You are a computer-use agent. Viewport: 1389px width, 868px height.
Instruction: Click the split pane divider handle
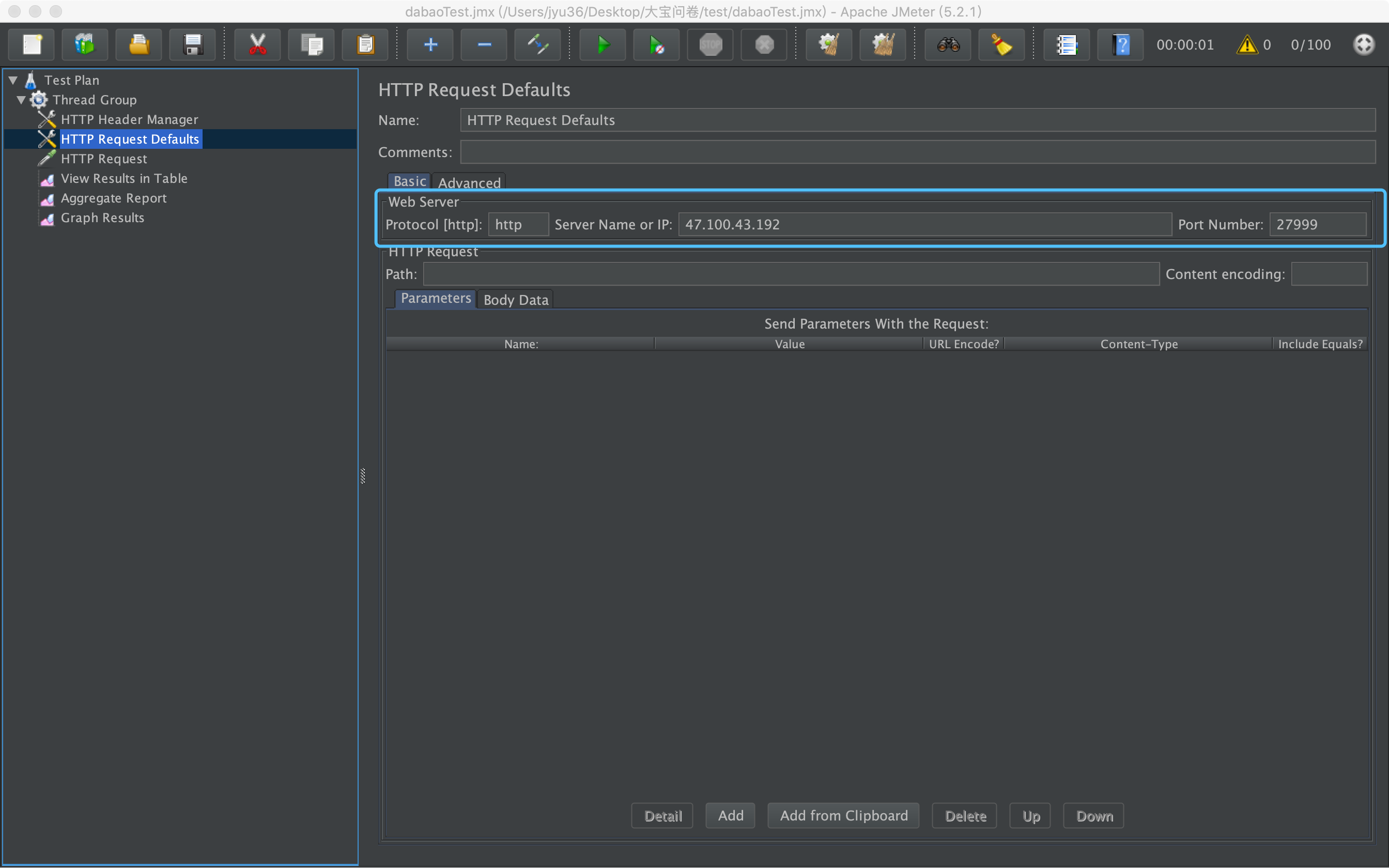[x=363, y=476]
